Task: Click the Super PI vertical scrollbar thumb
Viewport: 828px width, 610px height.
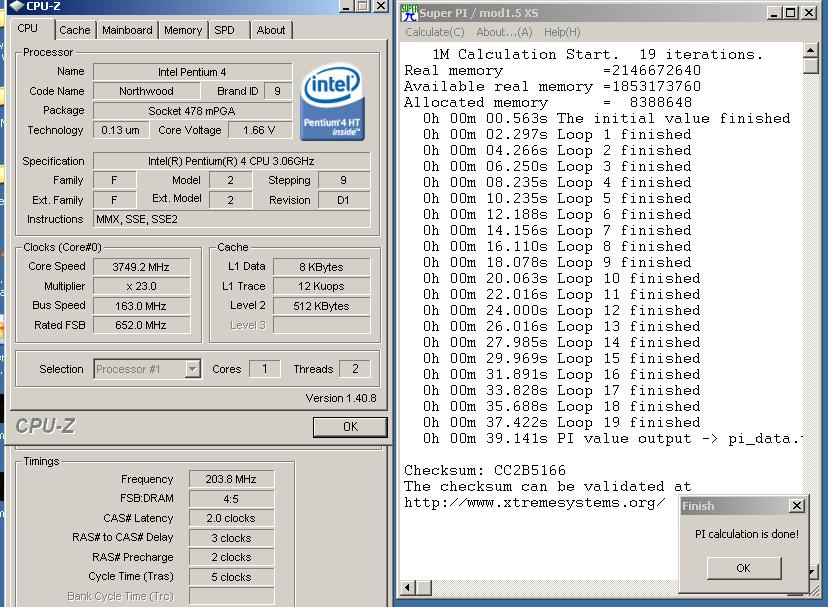Action: tap(811, 66)
